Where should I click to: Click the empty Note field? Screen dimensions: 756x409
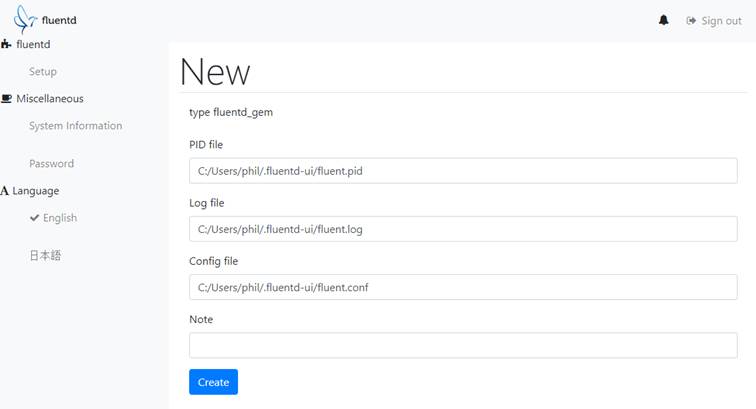(463, 345)
